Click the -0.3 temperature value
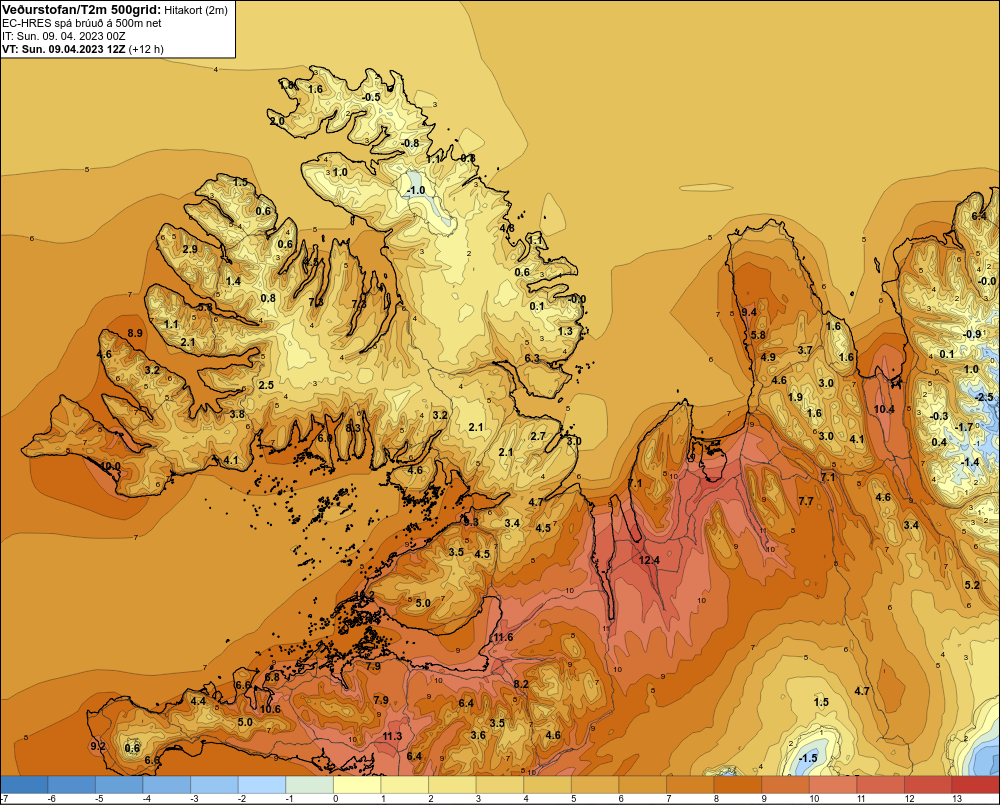This screenshot has width=1000, height=805. point(939,417)
